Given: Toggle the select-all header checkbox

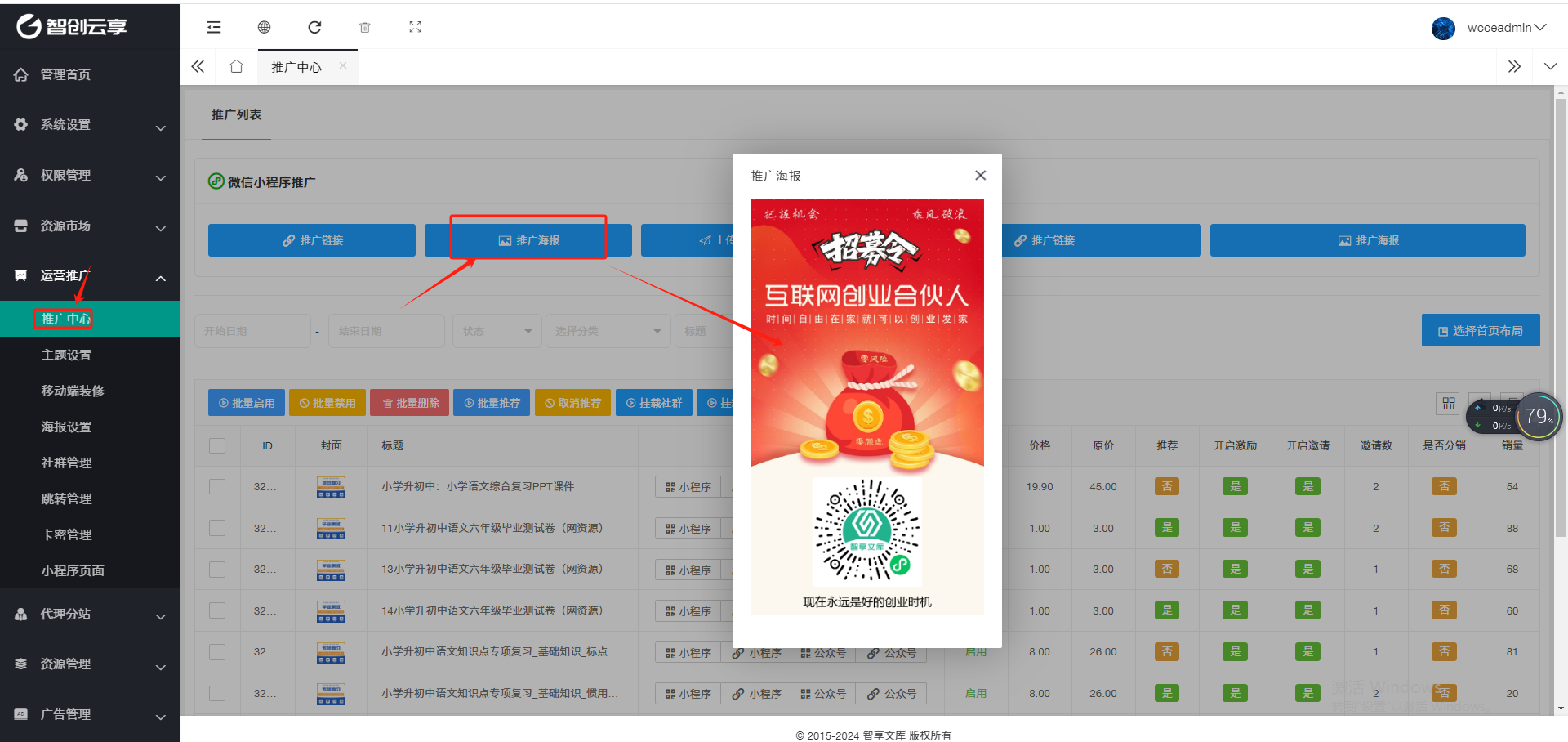Looking at the screenshot, I should 217,445.
